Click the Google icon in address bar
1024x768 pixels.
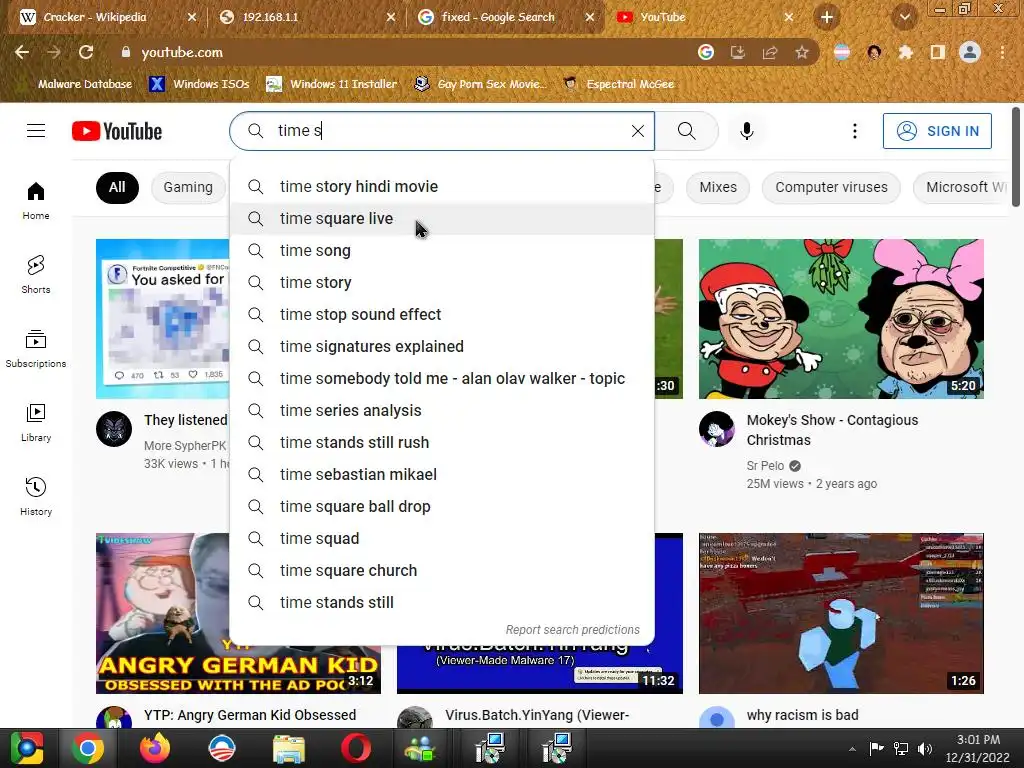pos(706,52)
